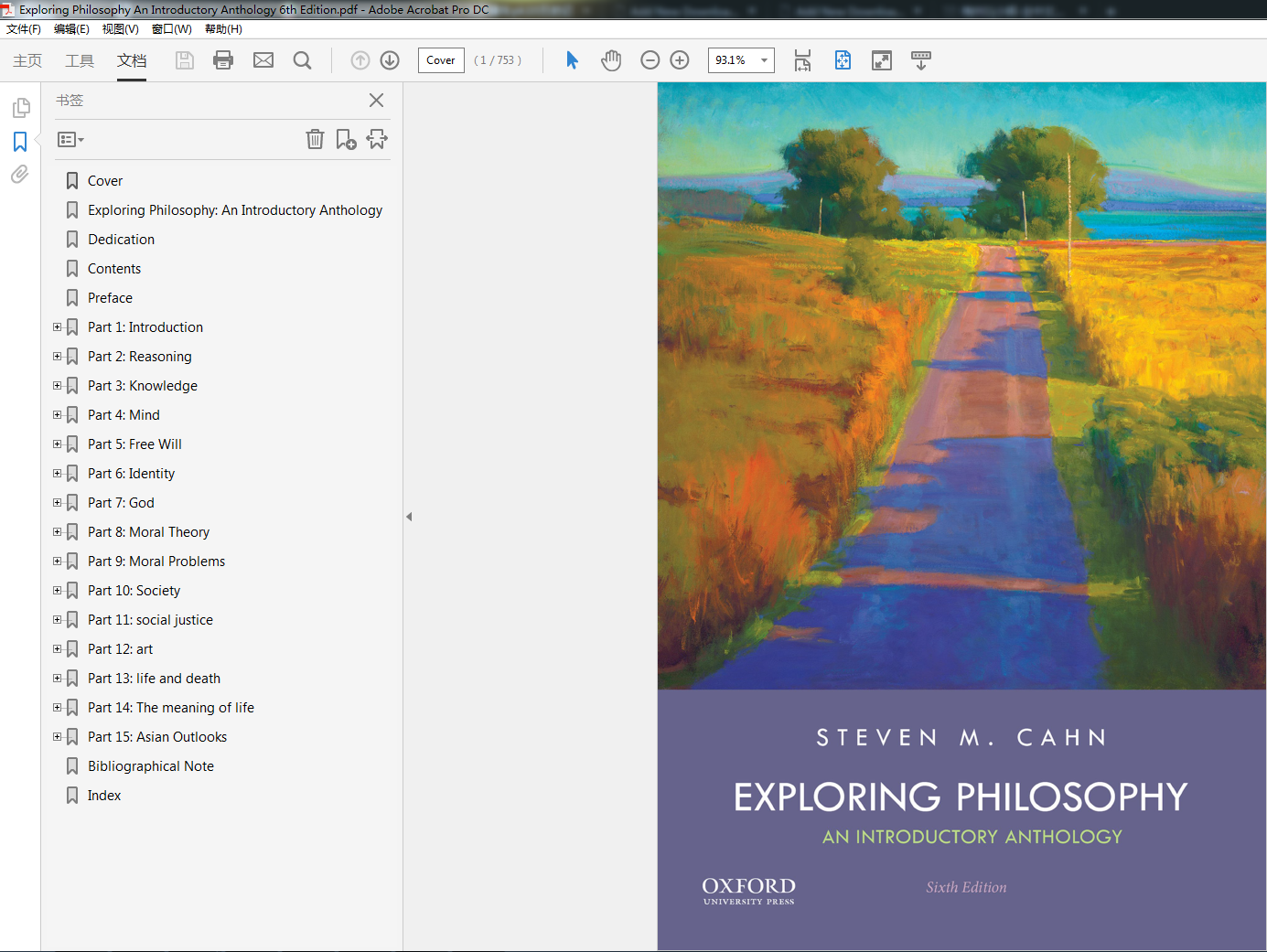
Task: Open the 文件(F) menu
Action: click(24, 29)
